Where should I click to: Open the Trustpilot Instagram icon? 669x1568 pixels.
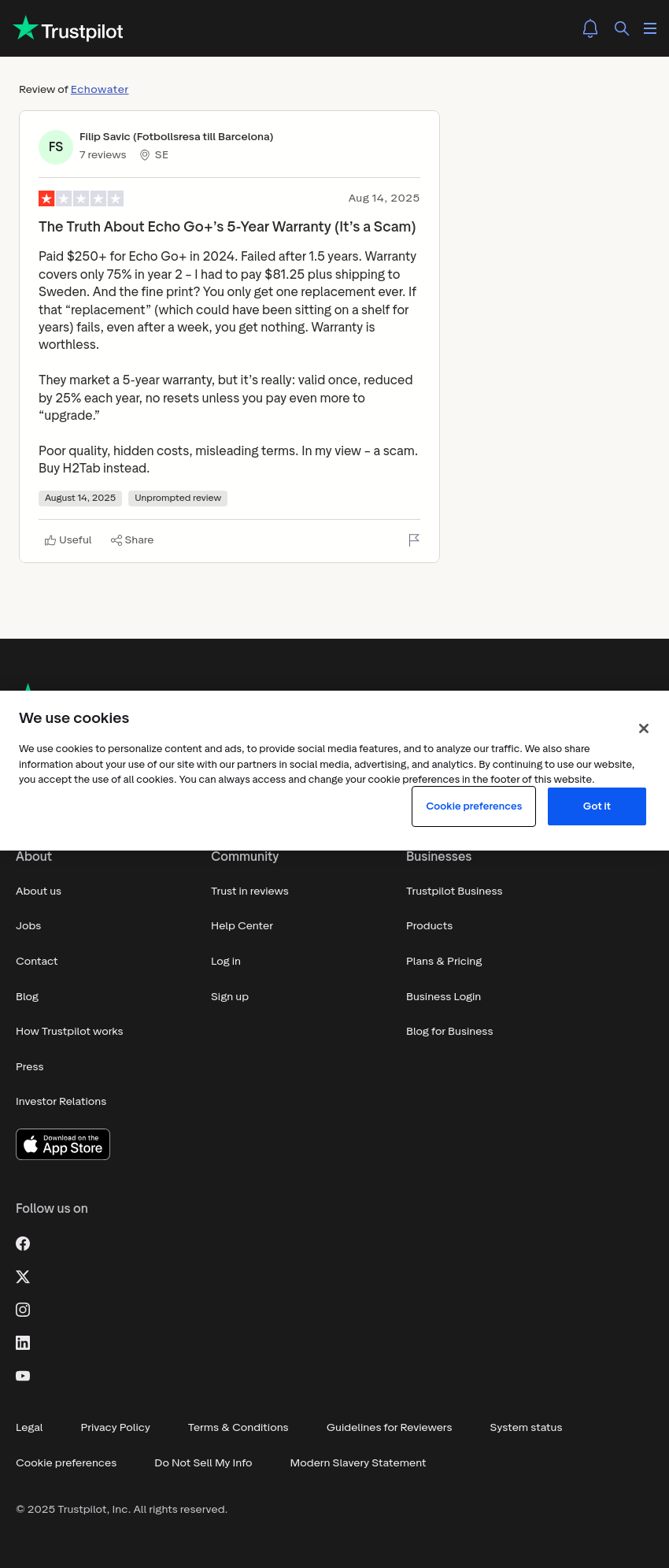coord(23,1310)
